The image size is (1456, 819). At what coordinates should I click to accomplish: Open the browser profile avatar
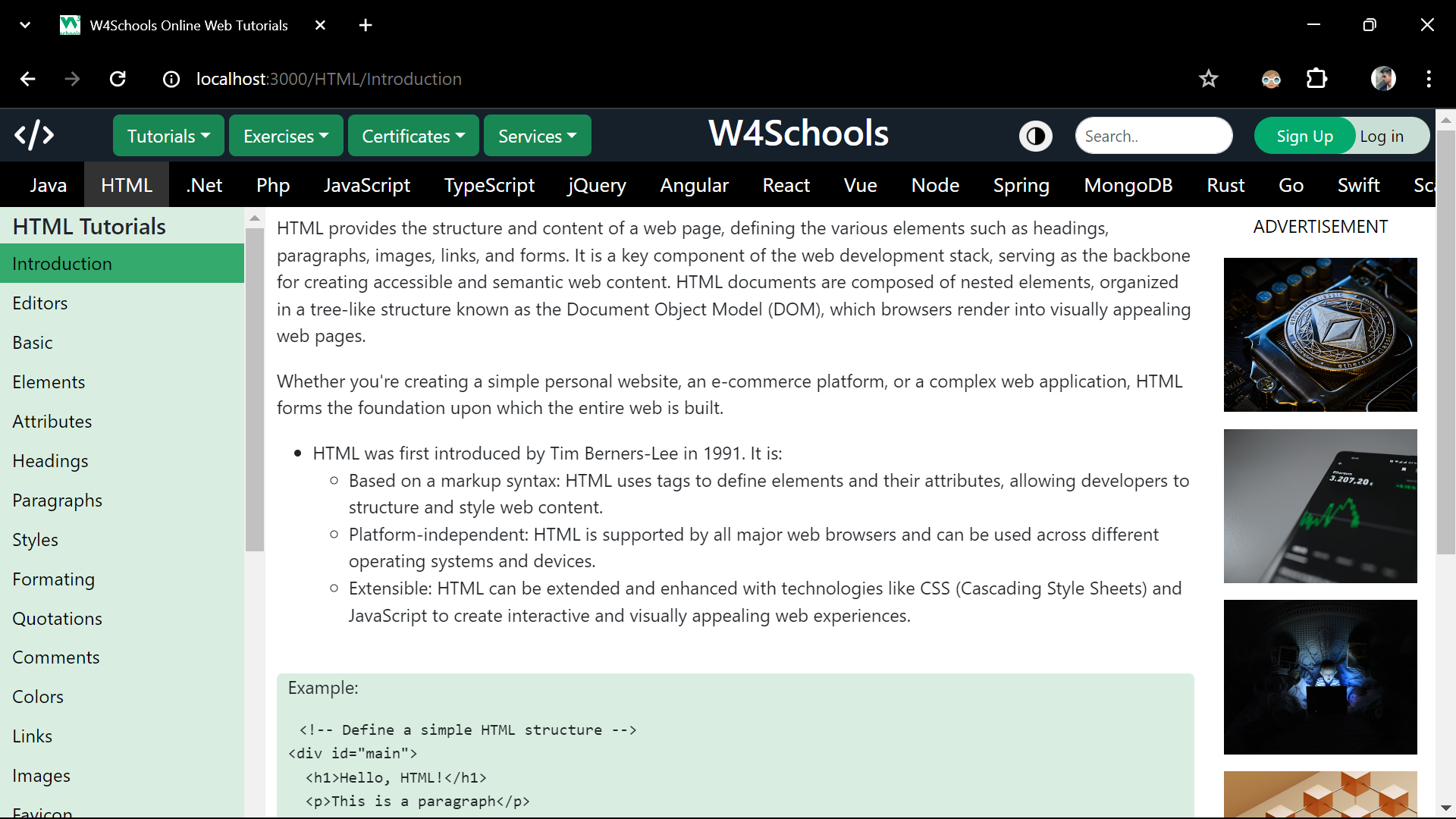tap(1383, 79)
